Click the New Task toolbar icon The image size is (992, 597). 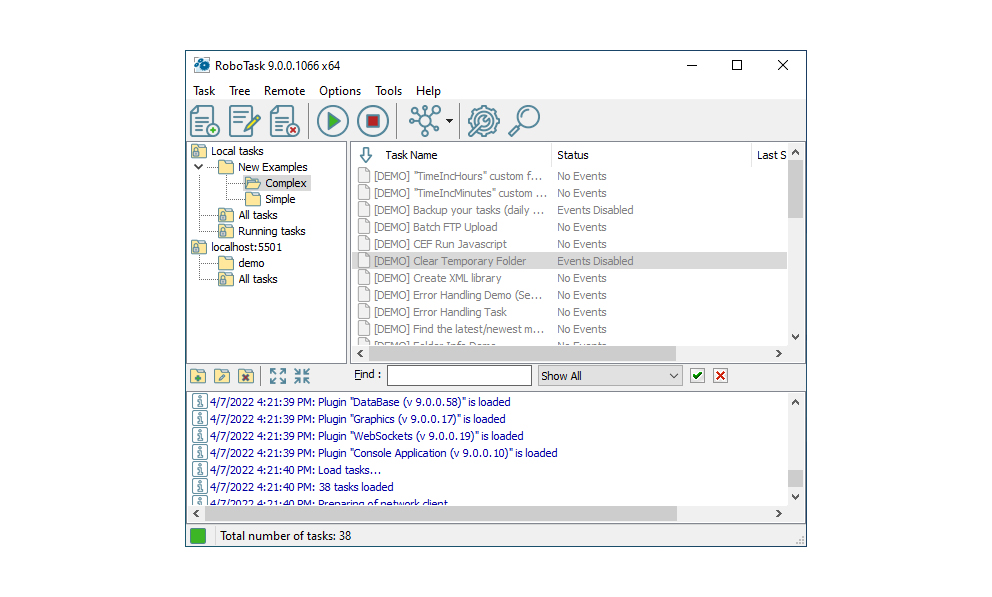[205, 121]
